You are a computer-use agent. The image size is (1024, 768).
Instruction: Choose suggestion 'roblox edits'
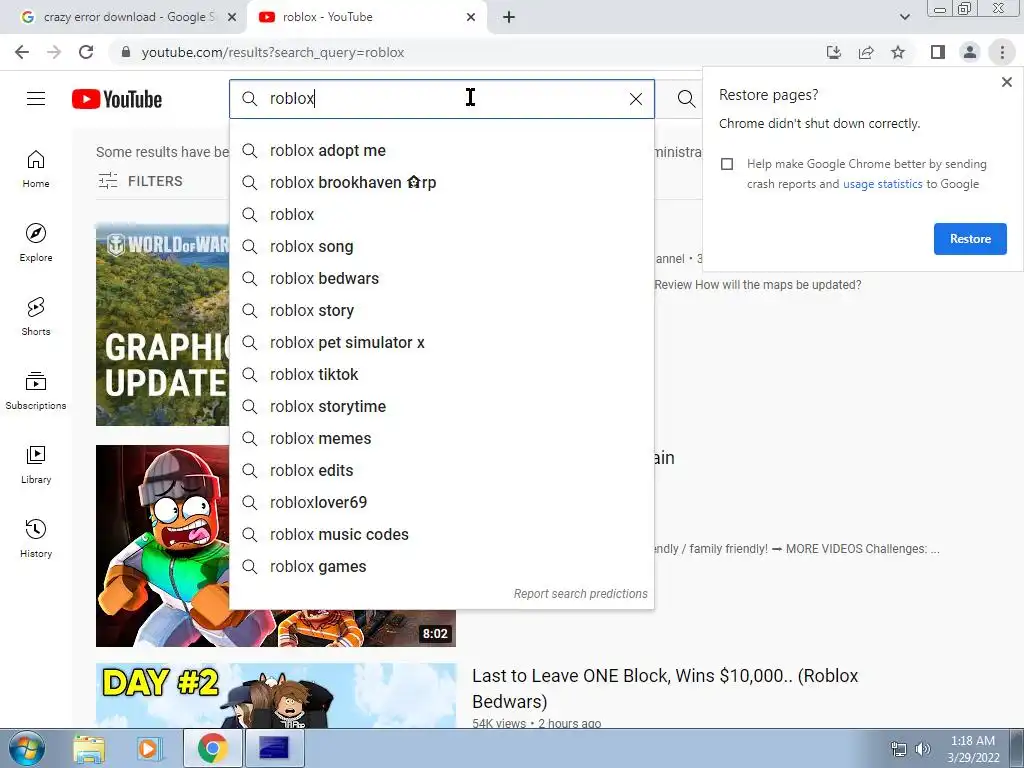441,470
